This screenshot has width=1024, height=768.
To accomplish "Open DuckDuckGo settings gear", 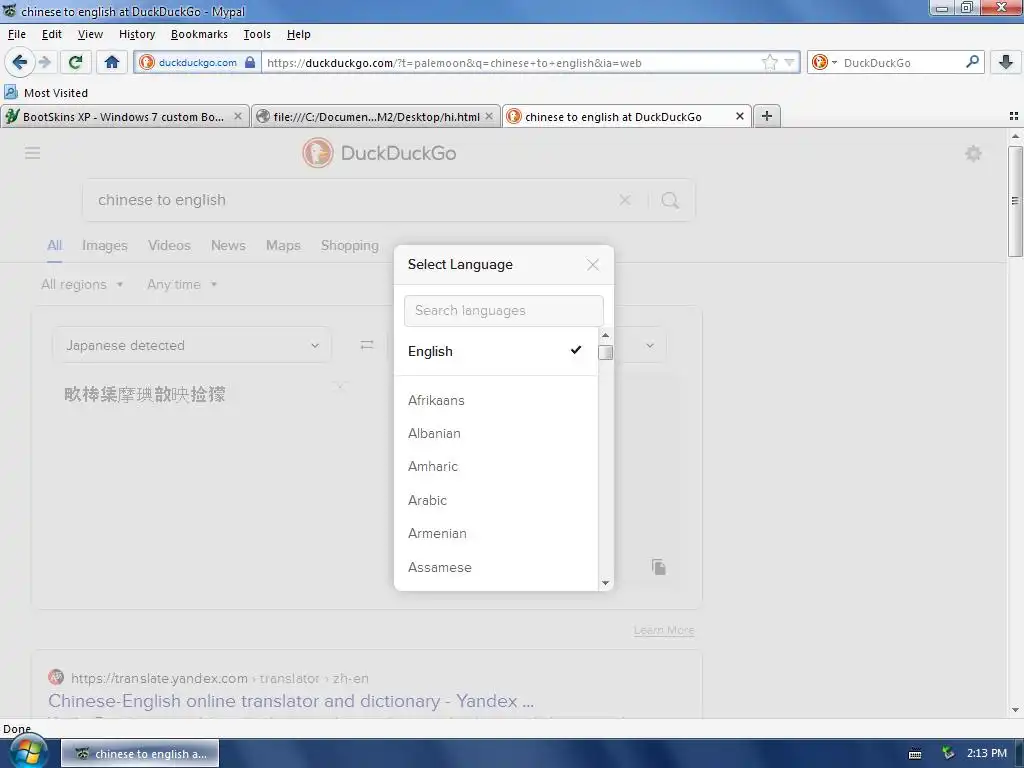I will [x=973, y=153].
